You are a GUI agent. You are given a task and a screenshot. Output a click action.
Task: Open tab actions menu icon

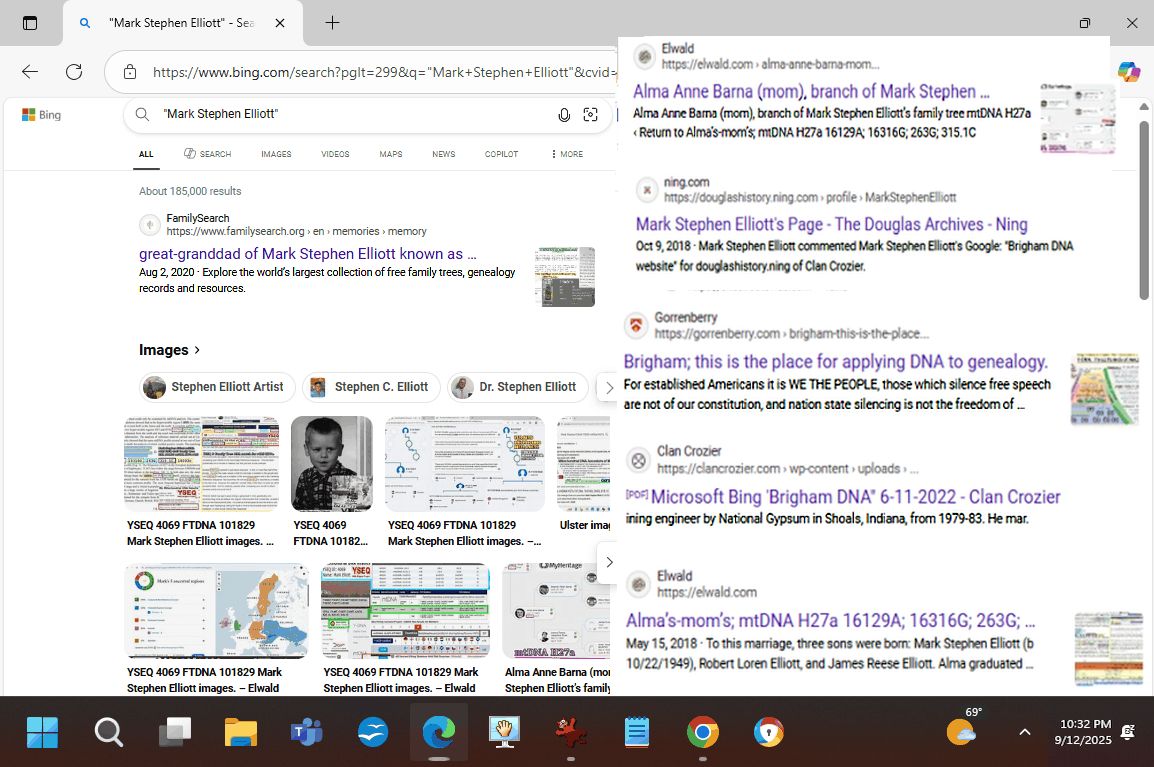pos(30,23)
